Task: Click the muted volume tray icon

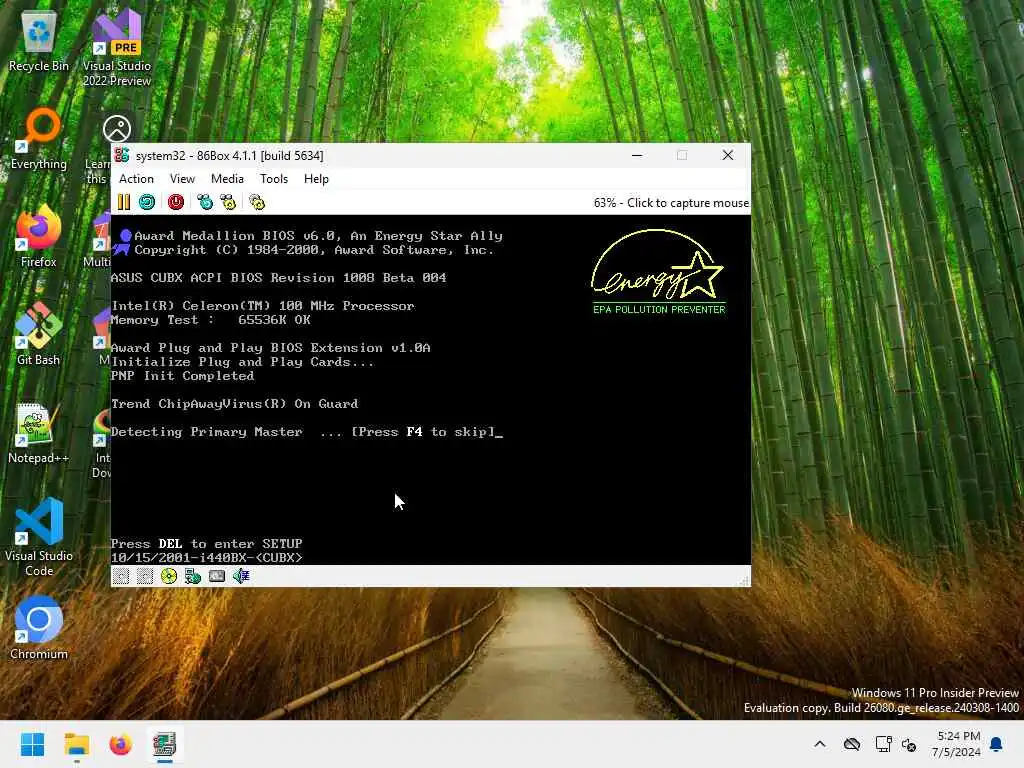Action: (909, 744)
